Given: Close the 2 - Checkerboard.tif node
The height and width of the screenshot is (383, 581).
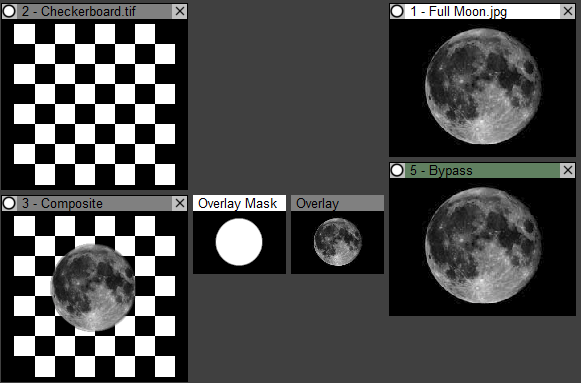Looking at the screenshot, I should 180,11.
